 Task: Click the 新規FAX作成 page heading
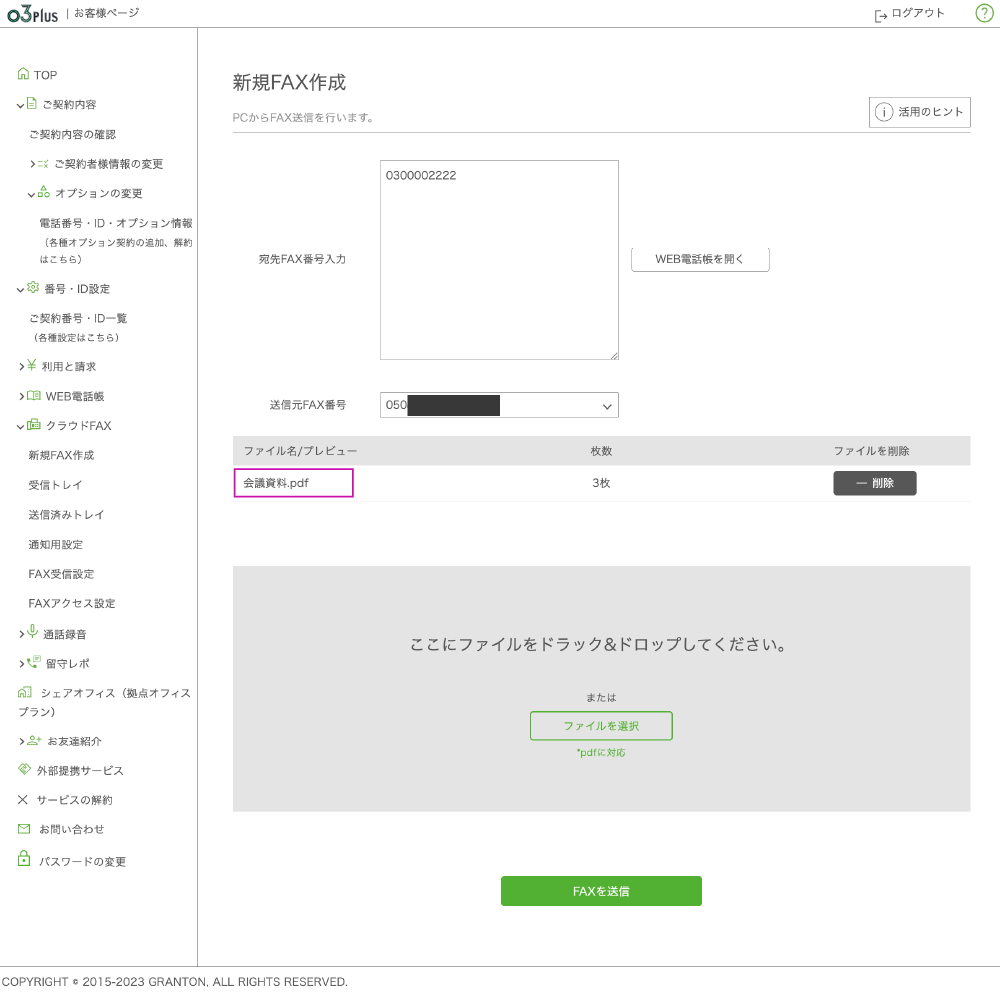click(289, 82)
